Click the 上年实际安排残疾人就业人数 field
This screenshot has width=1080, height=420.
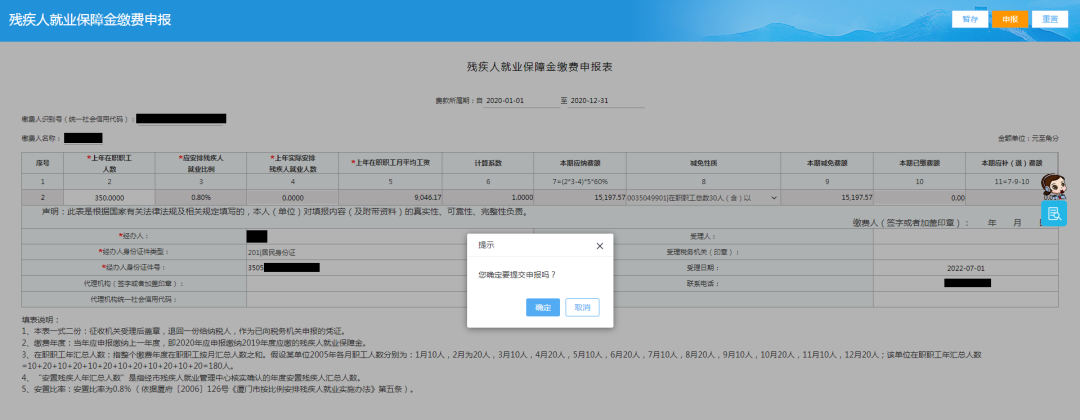[292, 198]
